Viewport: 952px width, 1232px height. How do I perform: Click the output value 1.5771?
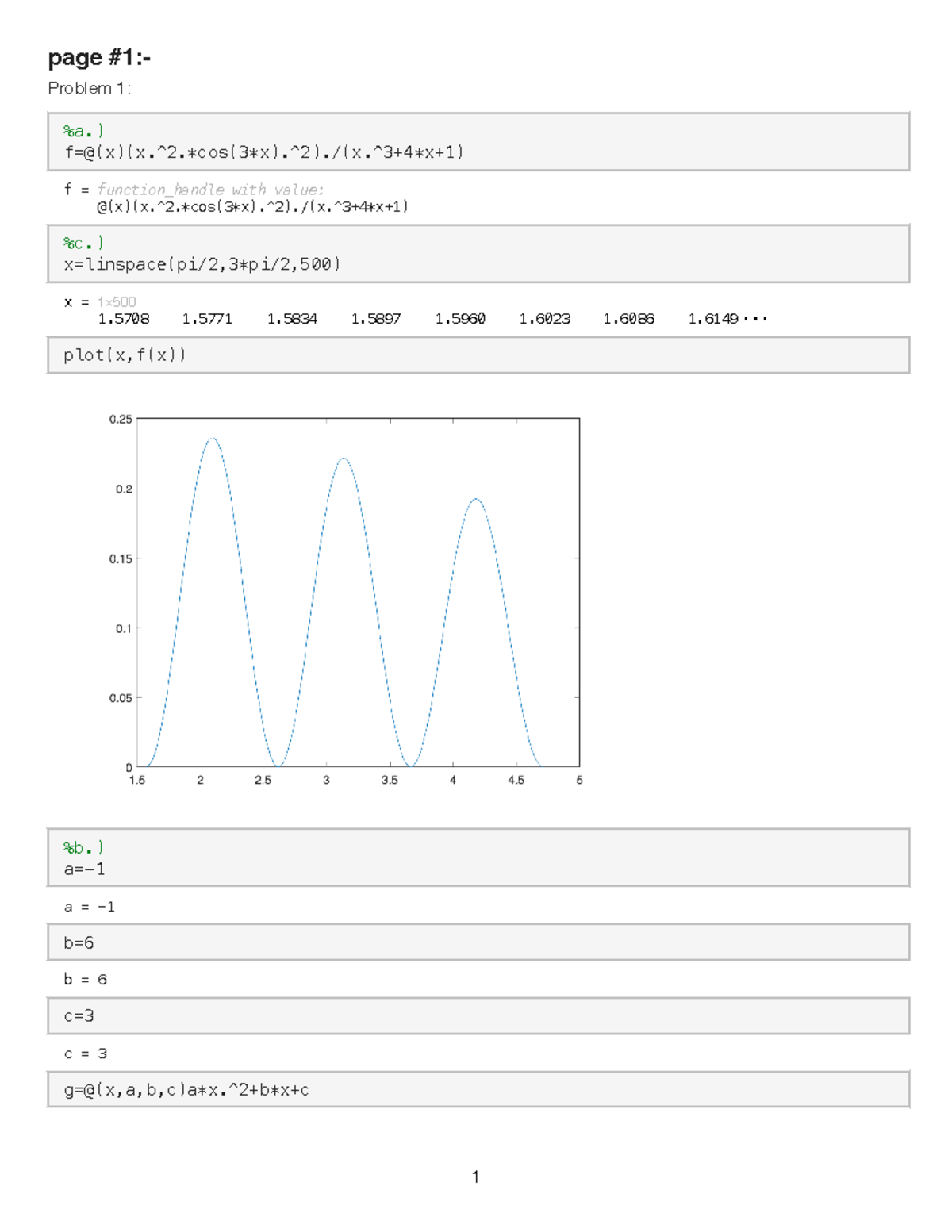click(x=207, y=319)
